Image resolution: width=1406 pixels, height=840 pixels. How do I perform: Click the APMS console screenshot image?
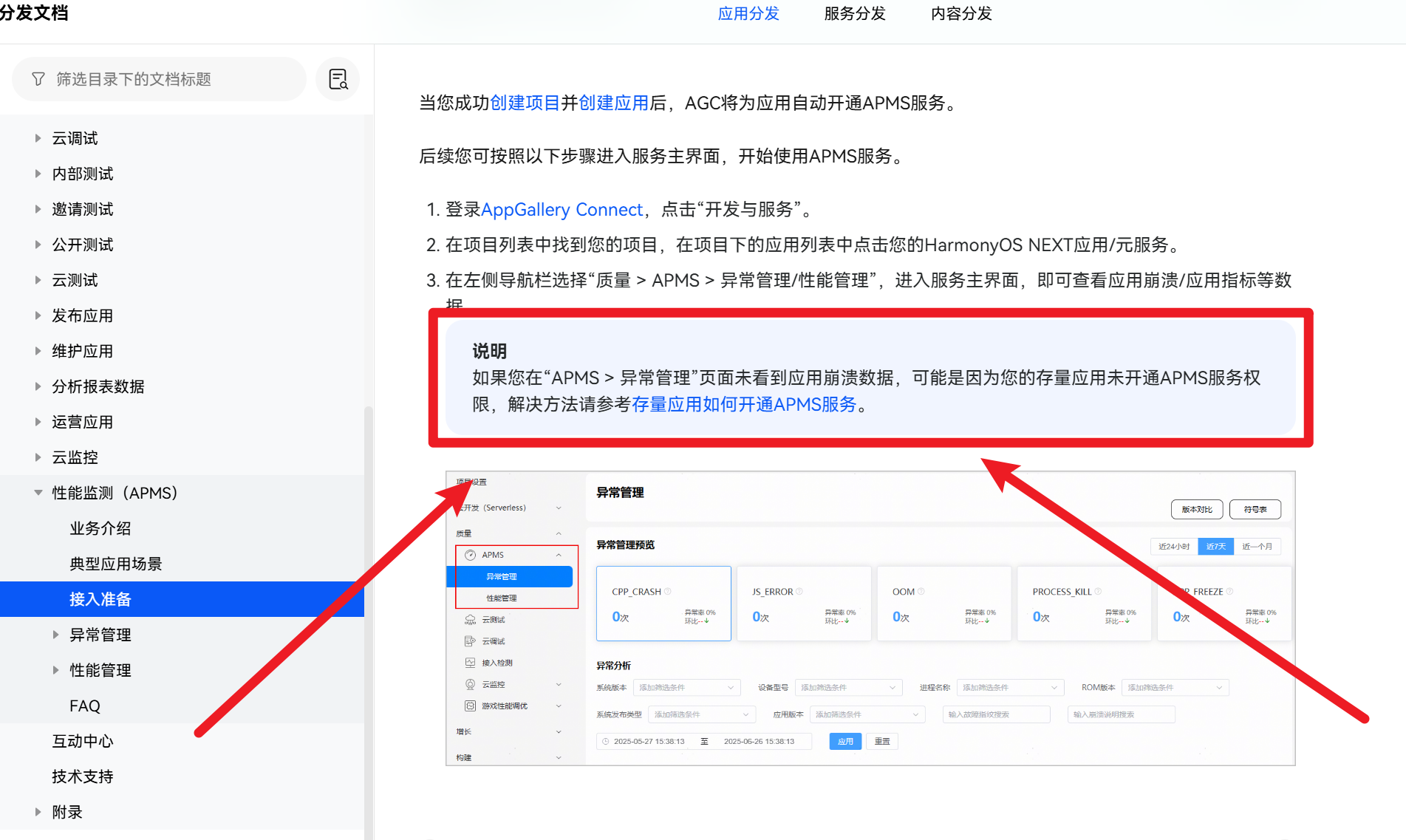click(x=870, y=618)
